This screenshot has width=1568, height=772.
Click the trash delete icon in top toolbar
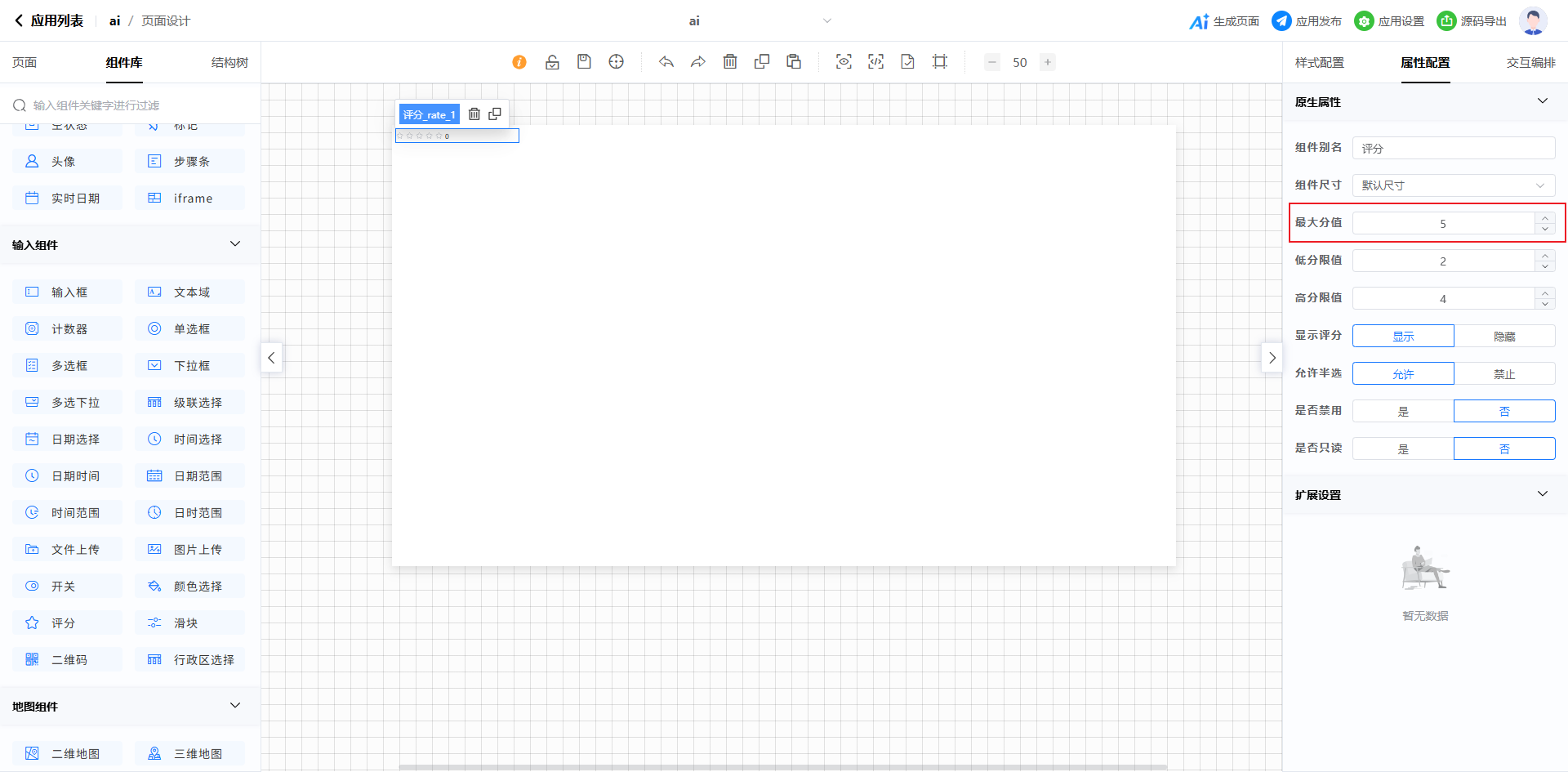(x=730, y=62)
